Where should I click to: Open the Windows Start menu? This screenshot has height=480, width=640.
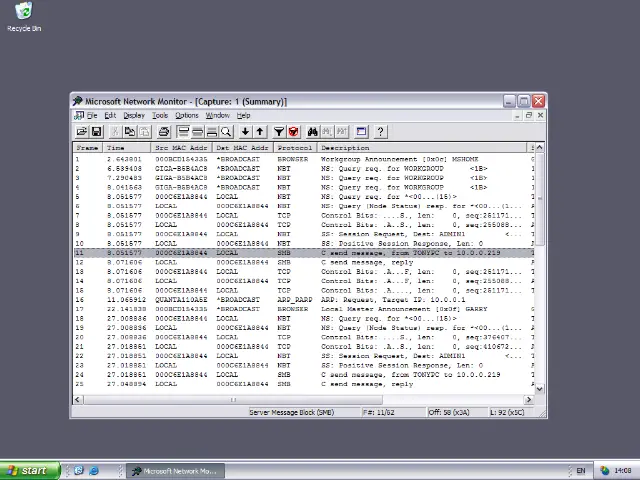29,471
